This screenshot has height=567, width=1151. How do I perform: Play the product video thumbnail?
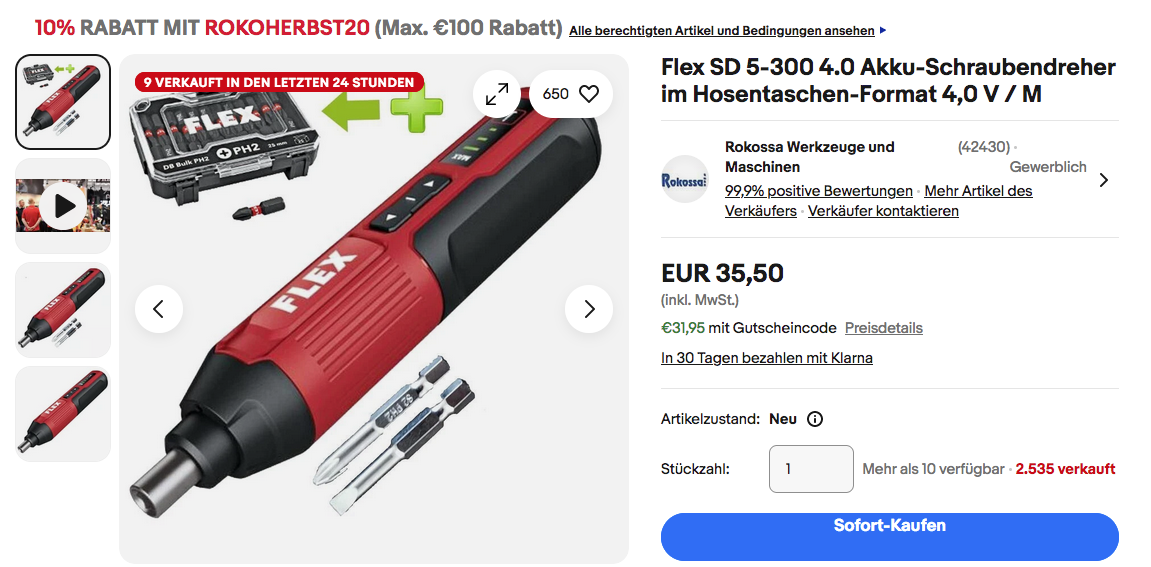tap(63, 206)
